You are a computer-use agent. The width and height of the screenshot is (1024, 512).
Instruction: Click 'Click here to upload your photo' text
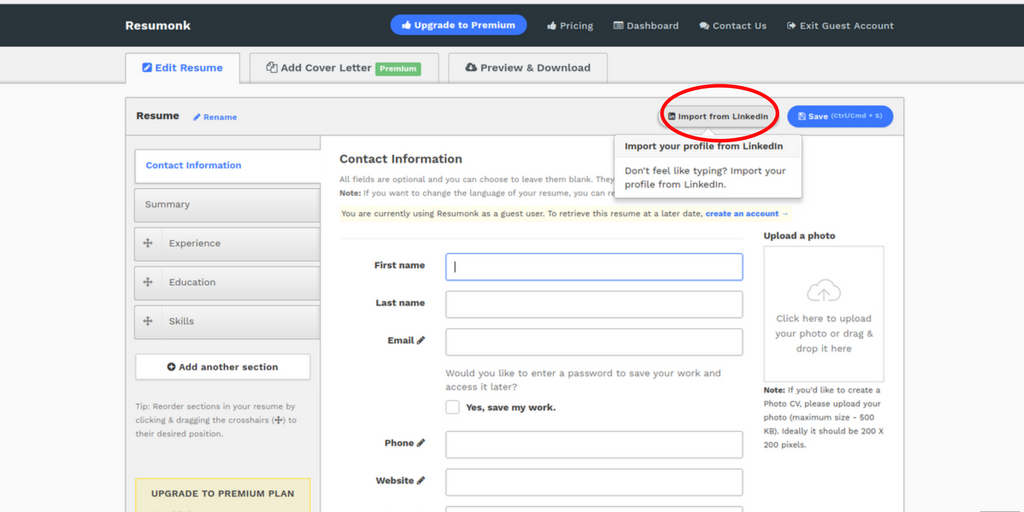[x=824, y=334]
